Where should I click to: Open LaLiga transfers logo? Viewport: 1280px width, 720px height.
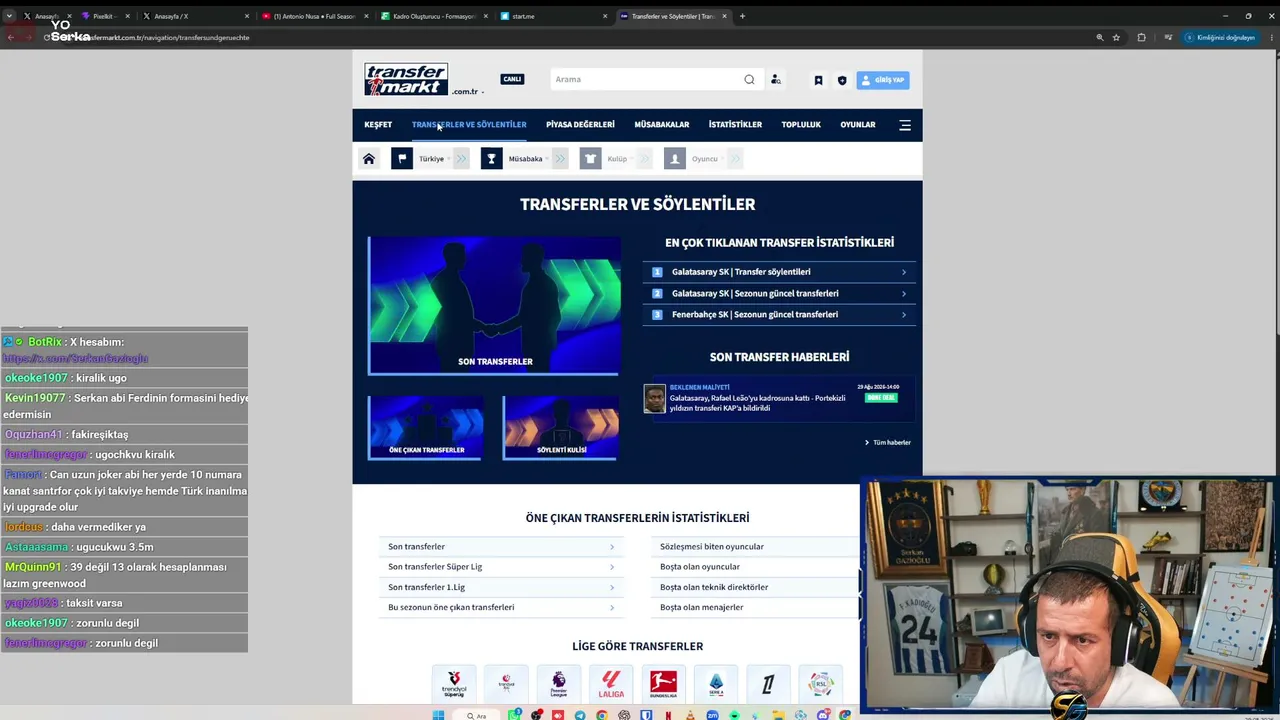pyautogui.click(x=611, y=684)
